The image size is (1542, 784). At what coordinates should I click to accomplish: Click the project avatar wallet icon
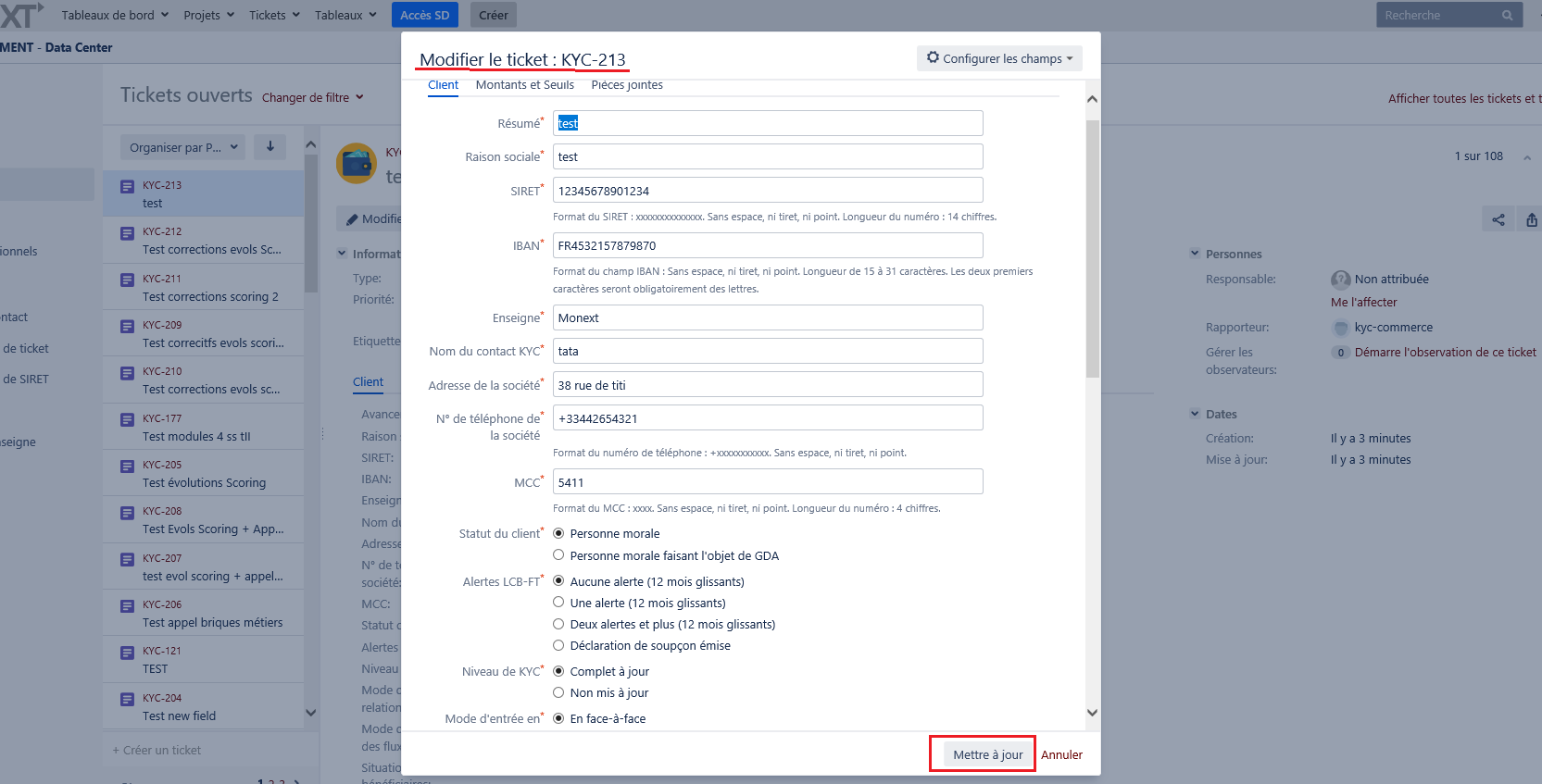(x=357, y=164)
